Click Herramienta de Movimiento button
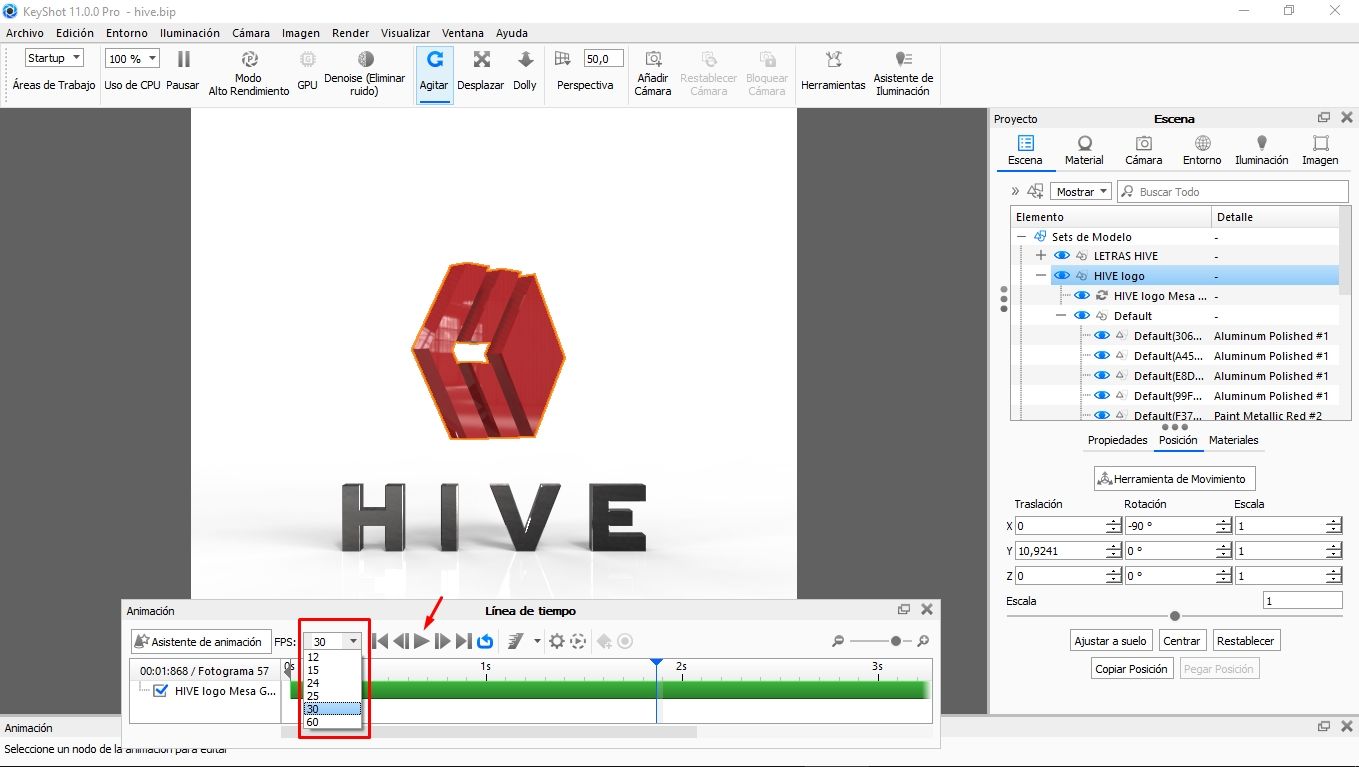Screen dimensions: 1359x767 (x=1175, y=479)
